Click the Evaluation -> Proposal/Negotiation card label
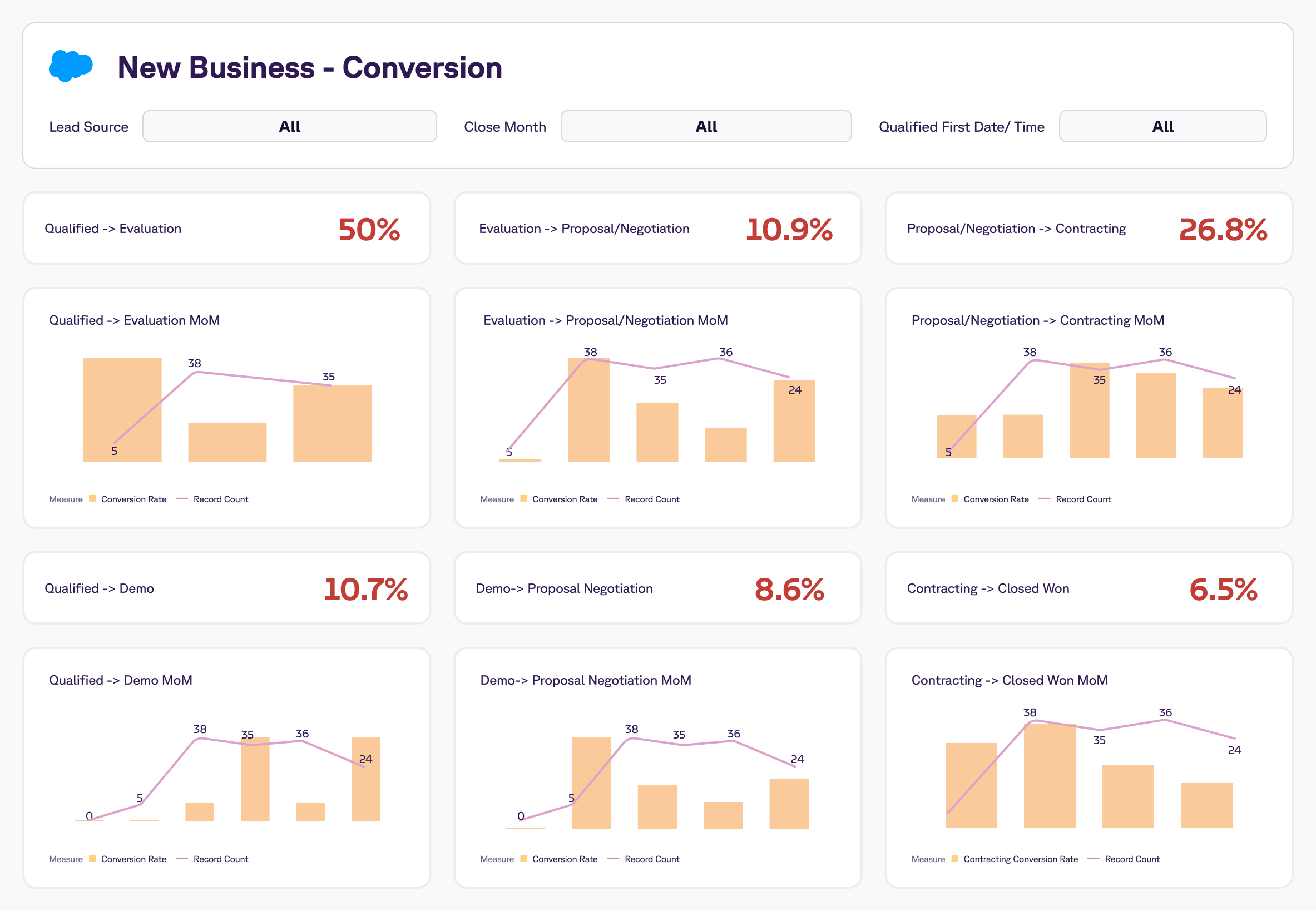The height and width of the screenshot is (911, 1316). [x=584, y=229]
